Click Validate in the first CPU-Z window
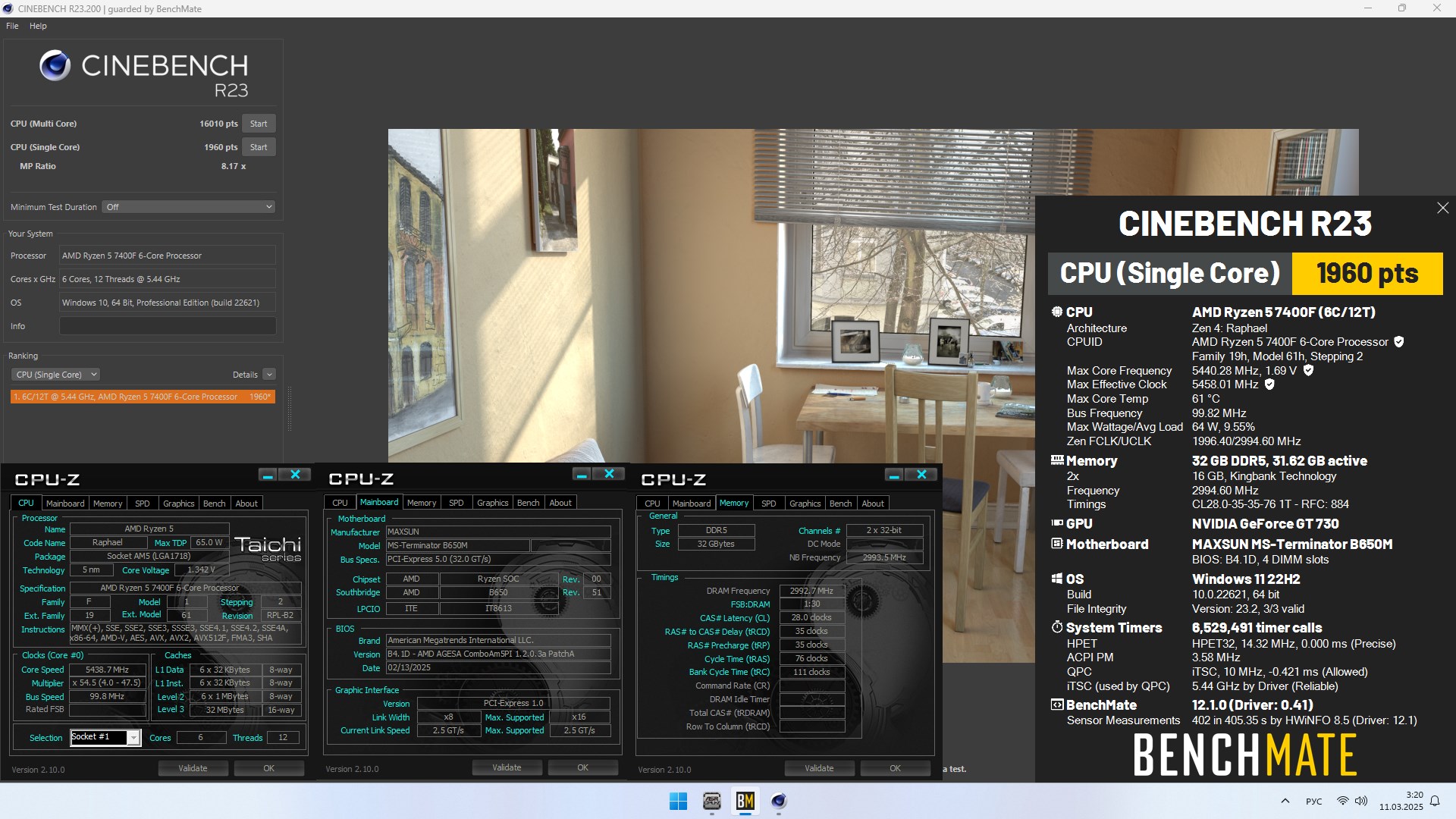This screenshot has height=819, width=1456. coord(193,768)
